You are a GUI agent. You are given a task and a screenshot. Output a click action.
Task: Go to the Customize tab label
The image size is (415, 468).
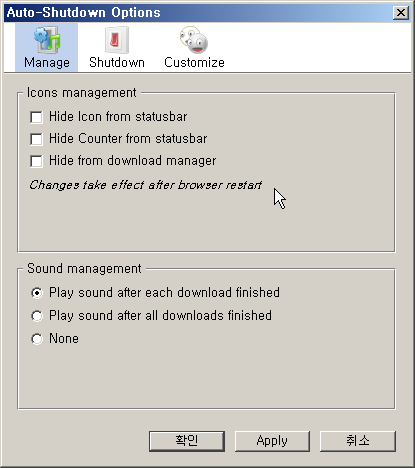pyautogui.click(x=194, y=63)
